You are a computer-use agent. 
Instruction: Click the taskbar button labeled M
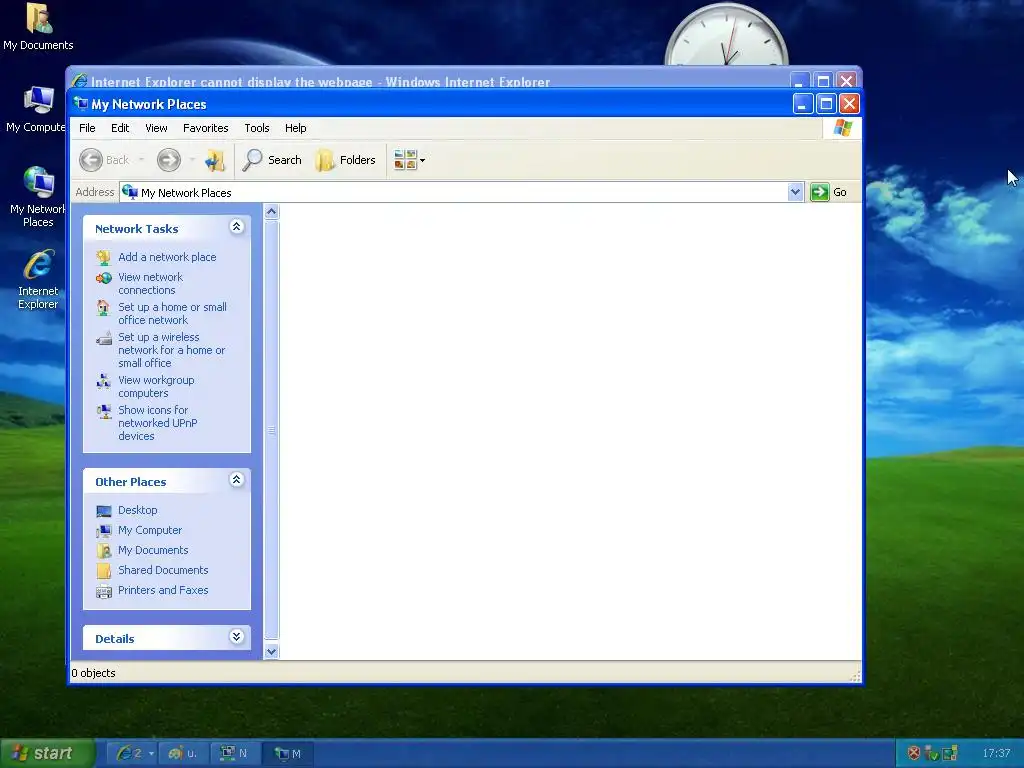click(287, 753)
